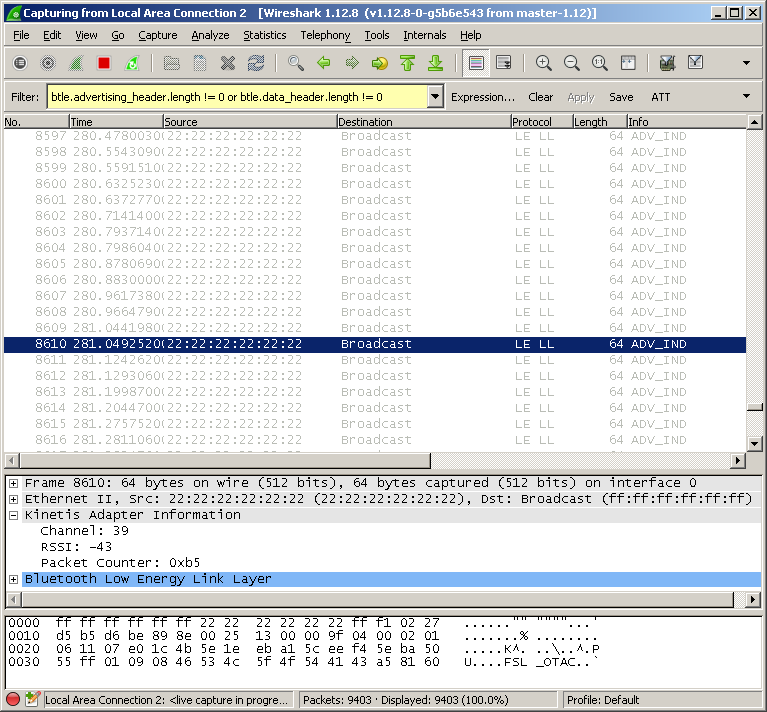
Task: Zoom out packet text
Action: pyautogui.click(x=571, y=63)
